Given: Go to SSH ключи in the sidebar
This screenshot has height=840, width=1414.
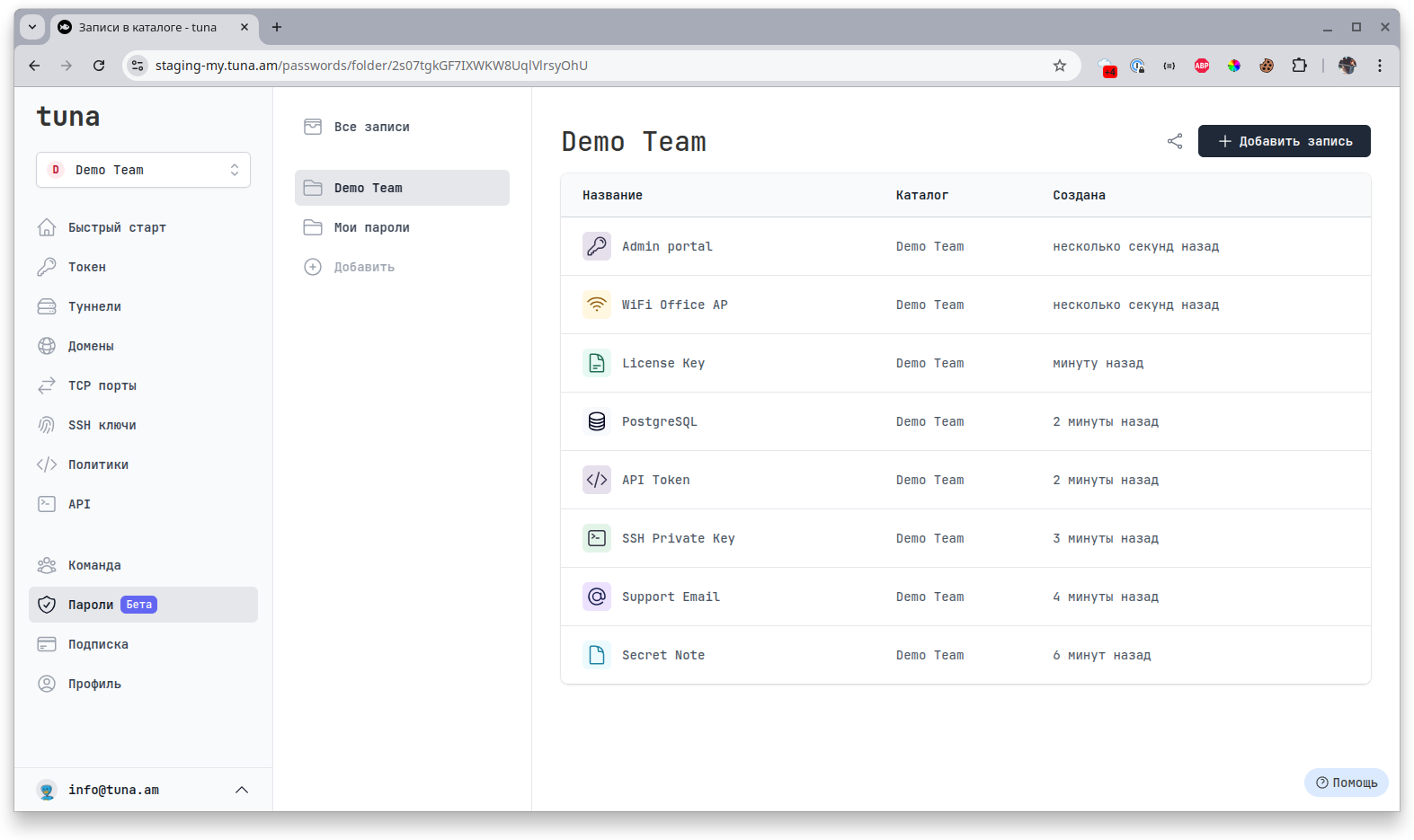Looking at the screenshot, I should click(102, 425).
